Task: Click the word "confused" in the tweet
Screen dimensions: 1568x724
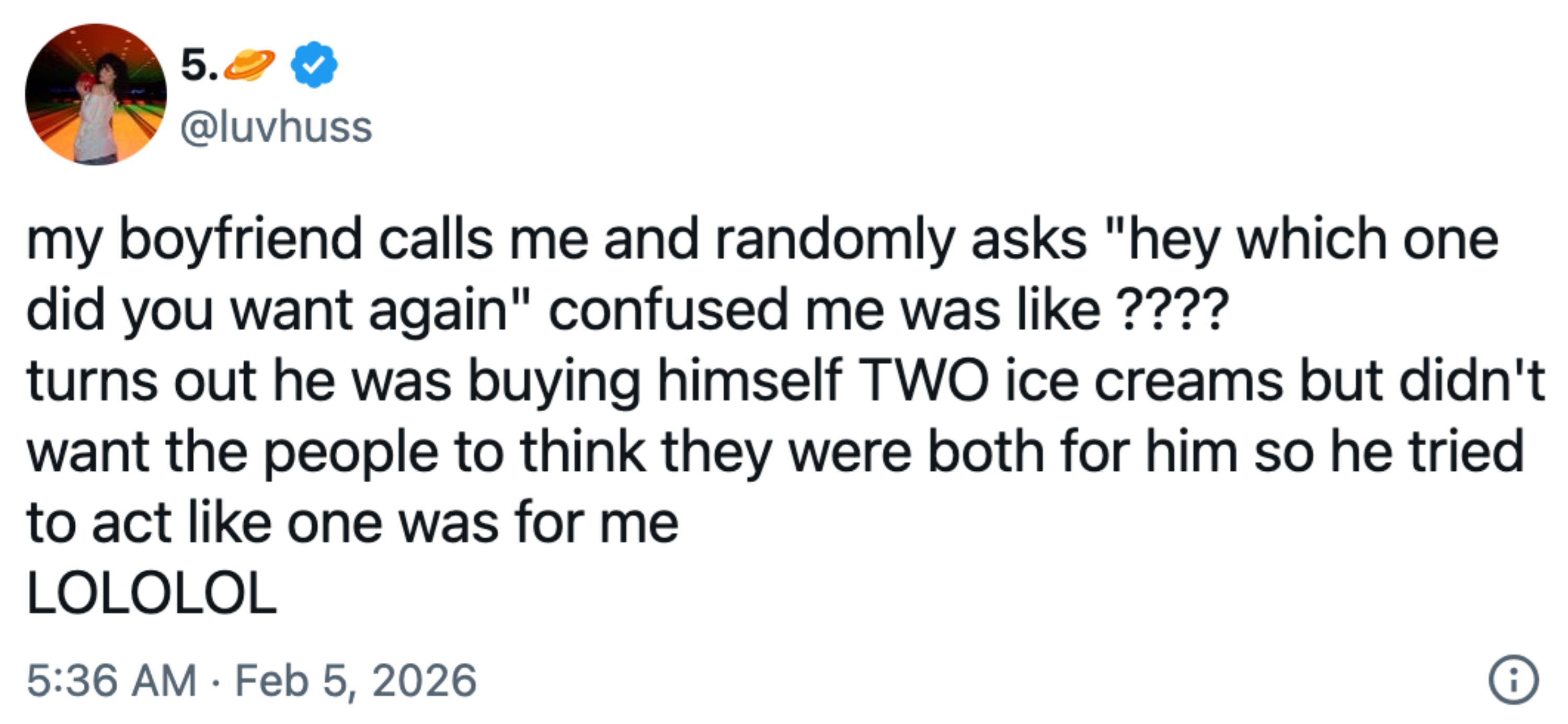Action: (x=668, y=310)
